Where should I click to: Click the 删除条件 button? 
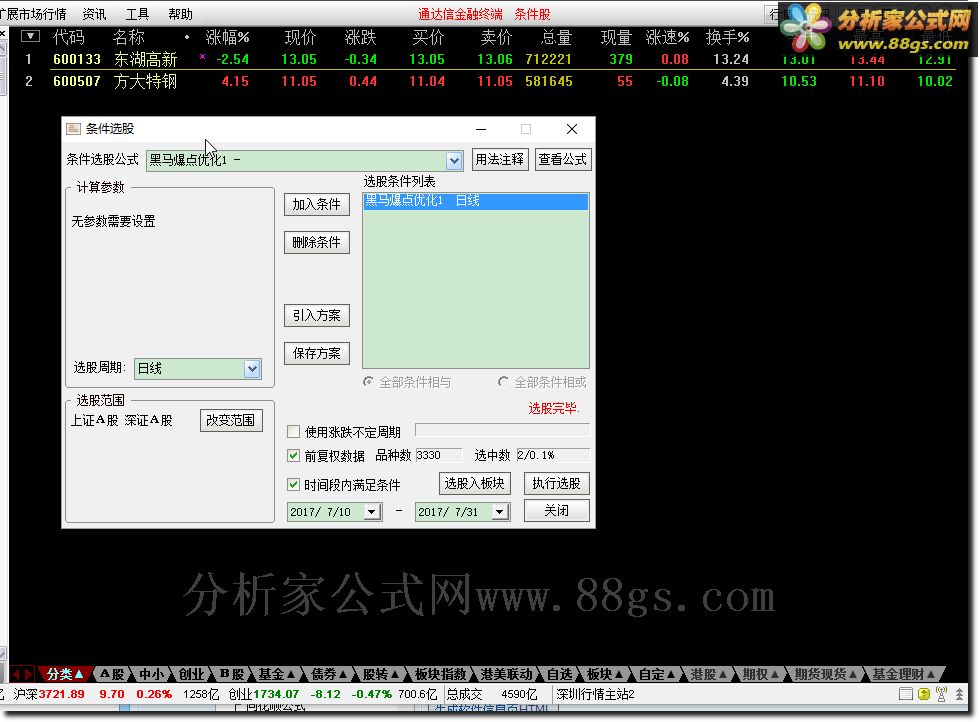click(x=316, y=243)
